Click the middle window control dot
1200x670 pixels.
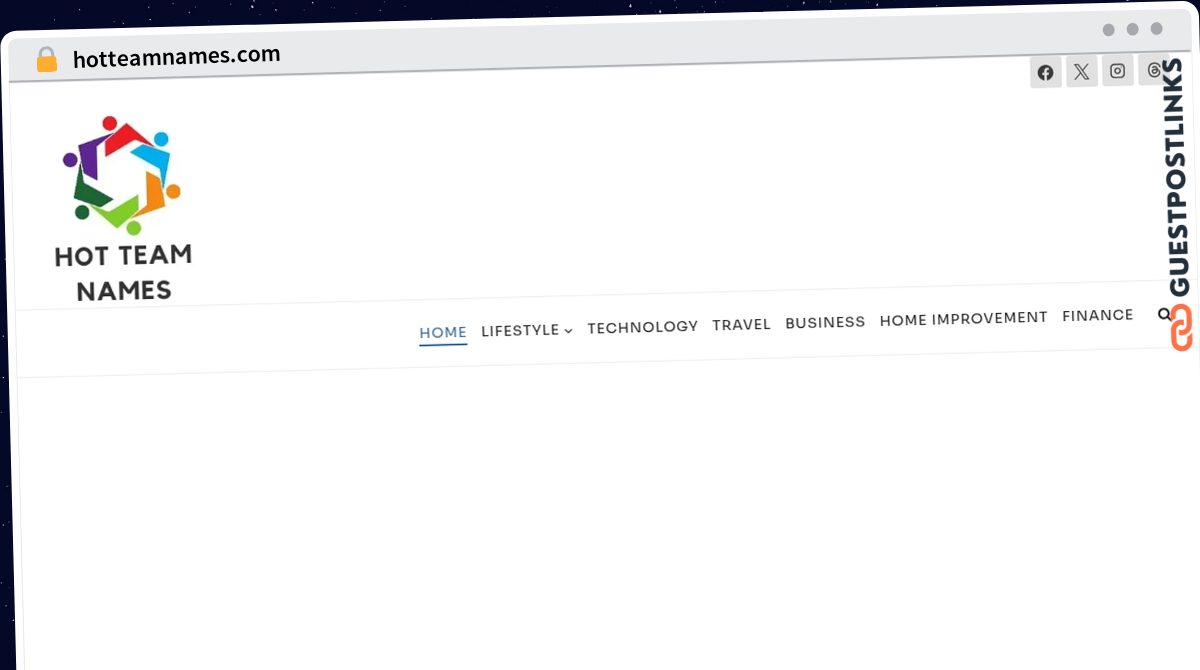[x=1131, y=29]
